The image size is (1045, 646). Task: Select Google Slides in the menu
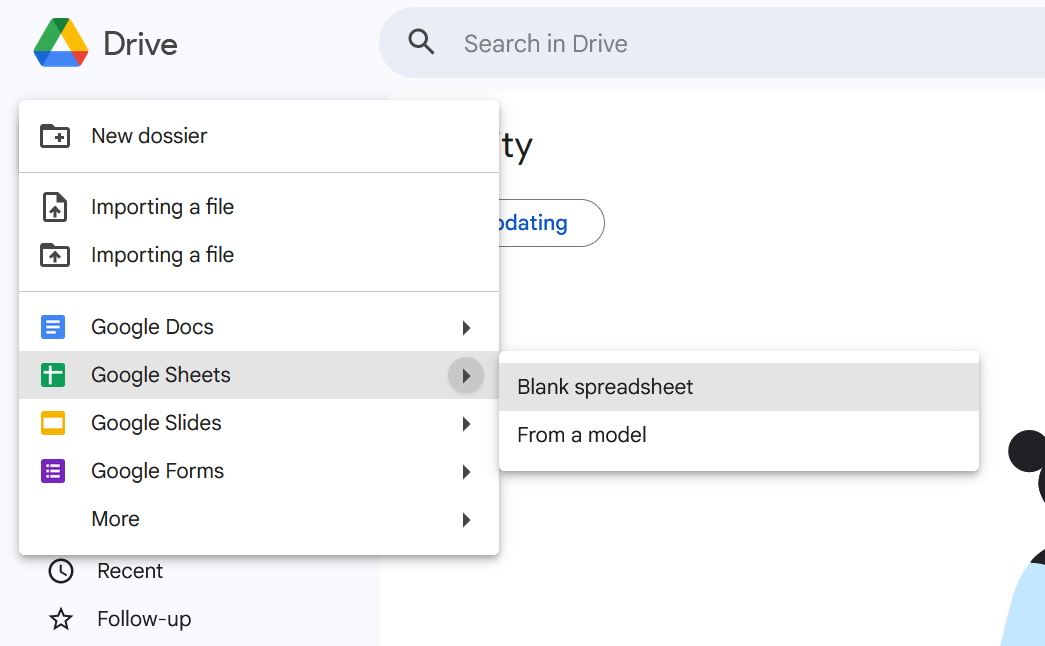click(259, 423)
